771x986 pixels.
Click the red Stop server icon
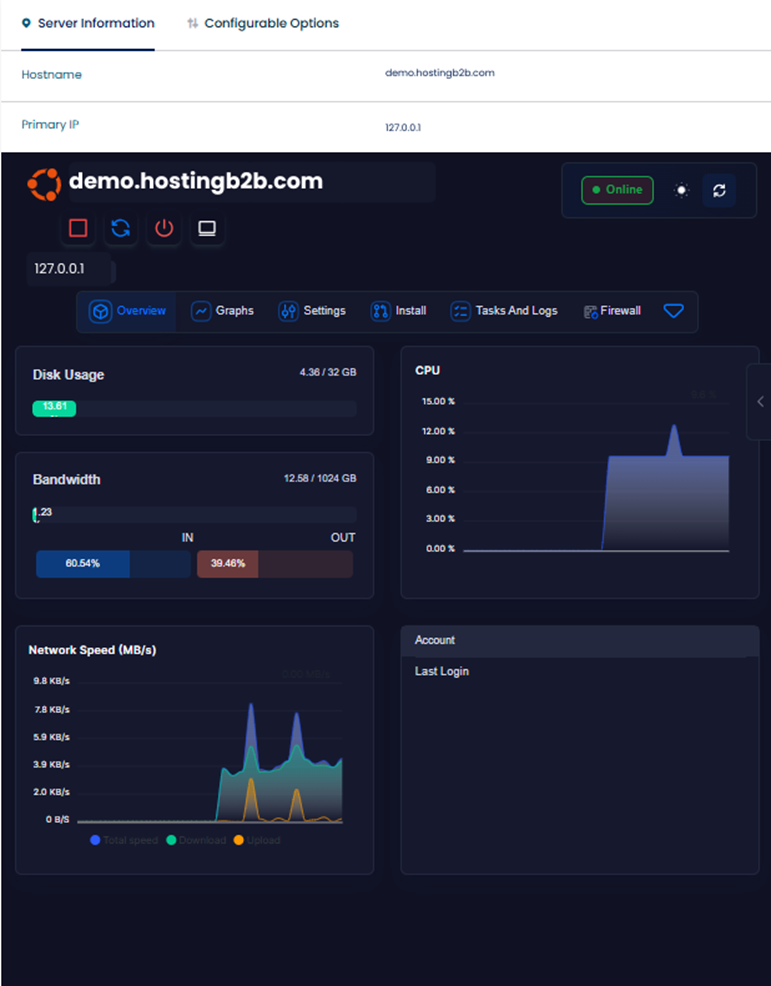pos(78,229)
